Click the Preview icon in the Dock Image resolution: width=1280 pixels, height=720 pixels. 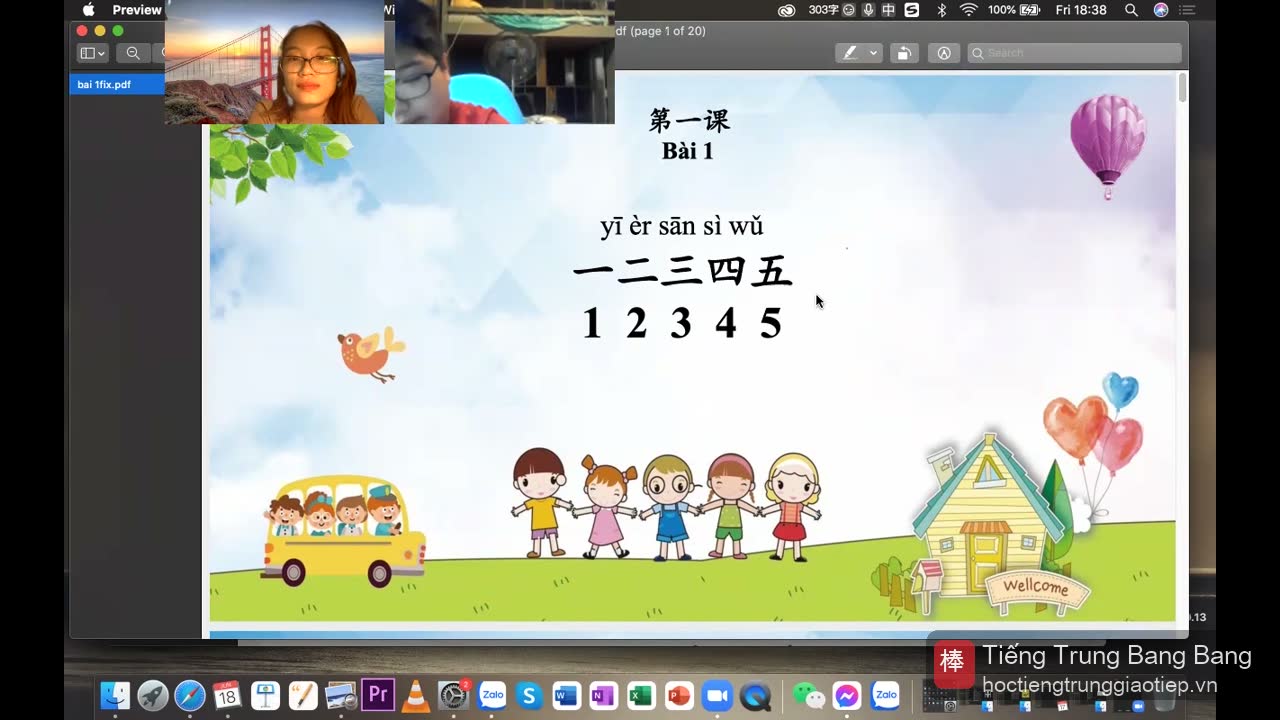pos(341,695)
